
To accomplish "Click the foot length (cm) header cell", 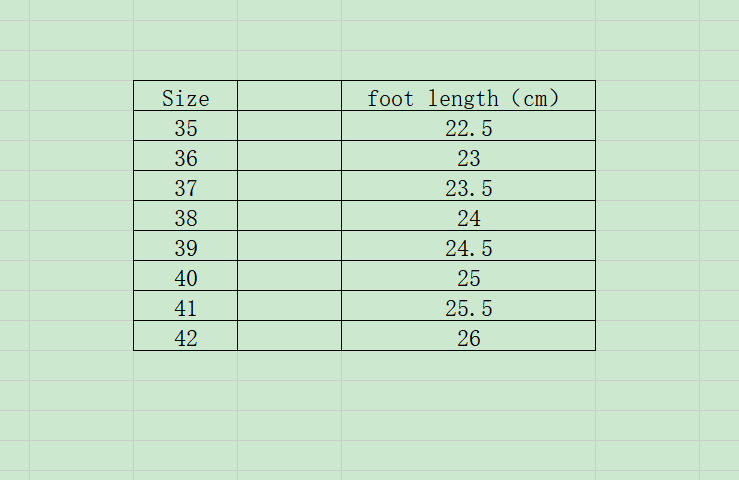I will pyautogui.click(x=468, y=97).
